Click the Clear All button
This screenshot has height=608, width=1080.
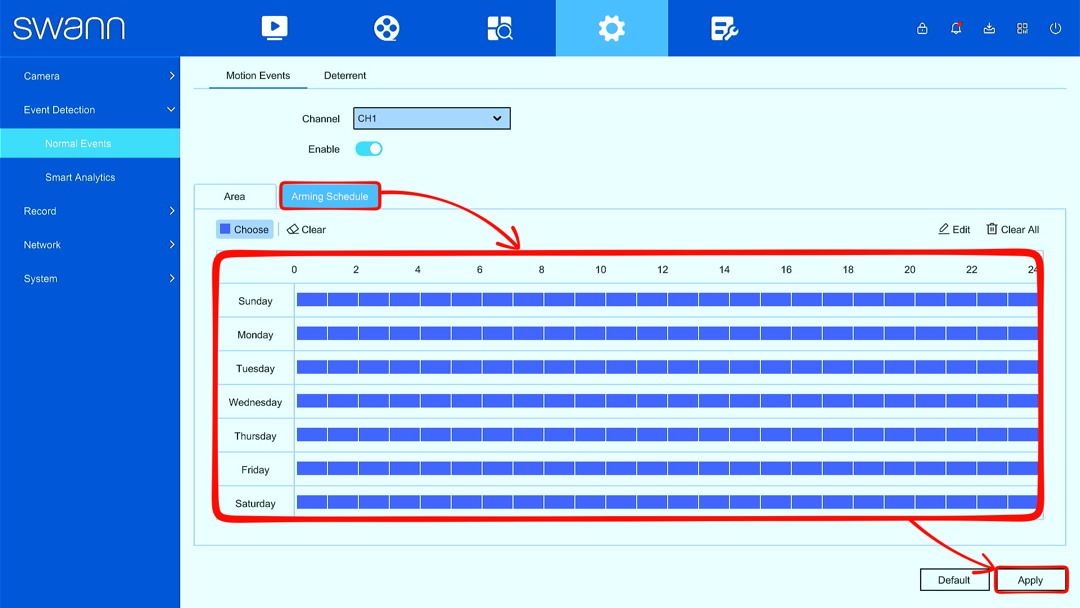[1012, 229]
